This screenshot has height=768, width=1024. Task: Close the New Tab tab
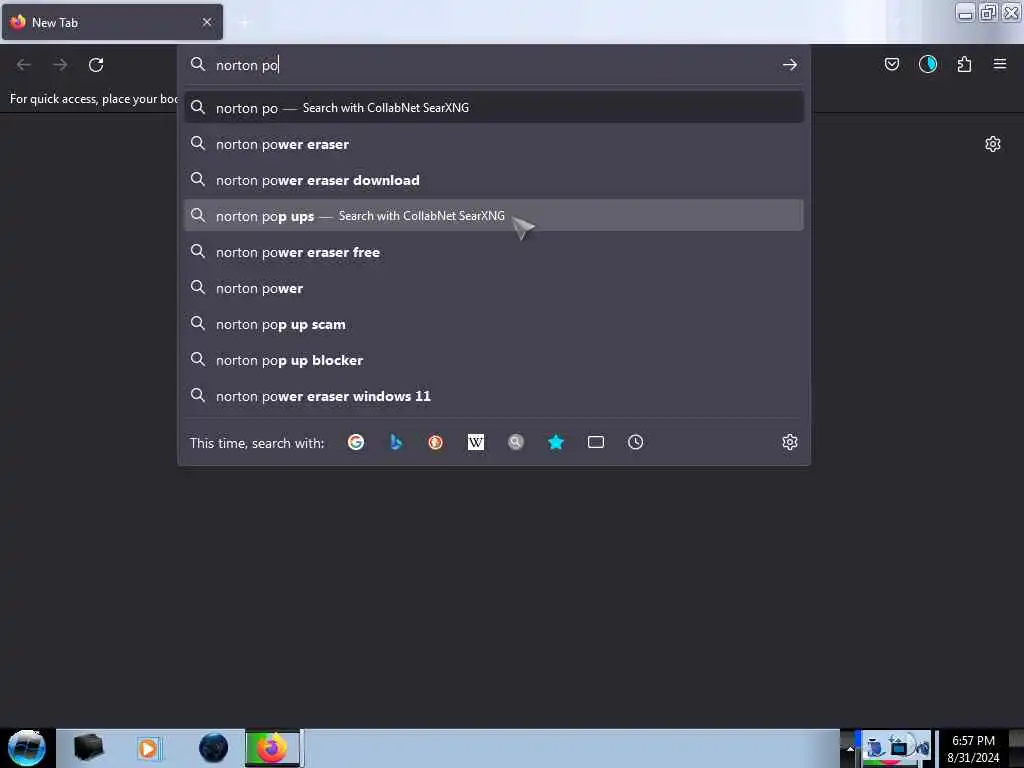207,22
